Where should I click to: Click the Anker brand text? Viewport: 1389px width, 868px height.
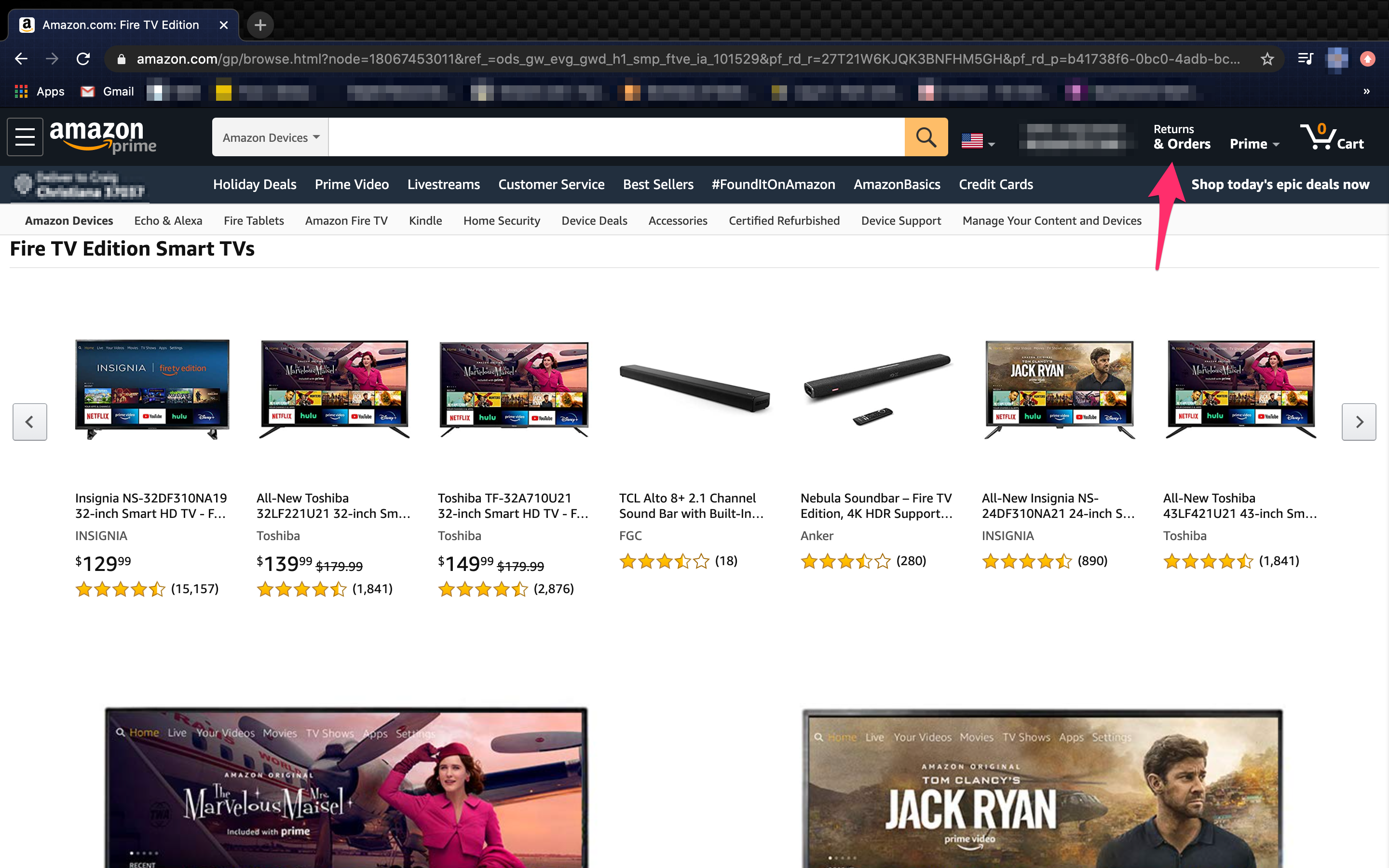tap(817, 536)
